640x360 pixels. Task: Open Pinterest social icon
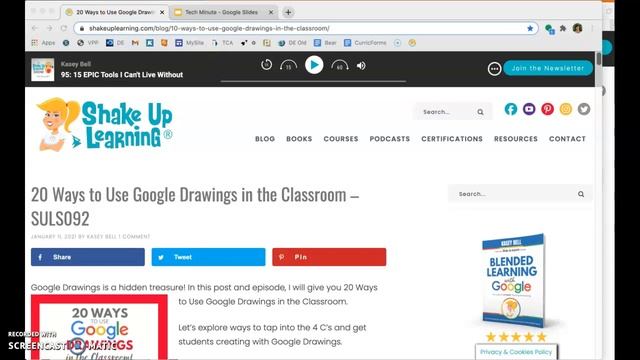tap(547, 109)
